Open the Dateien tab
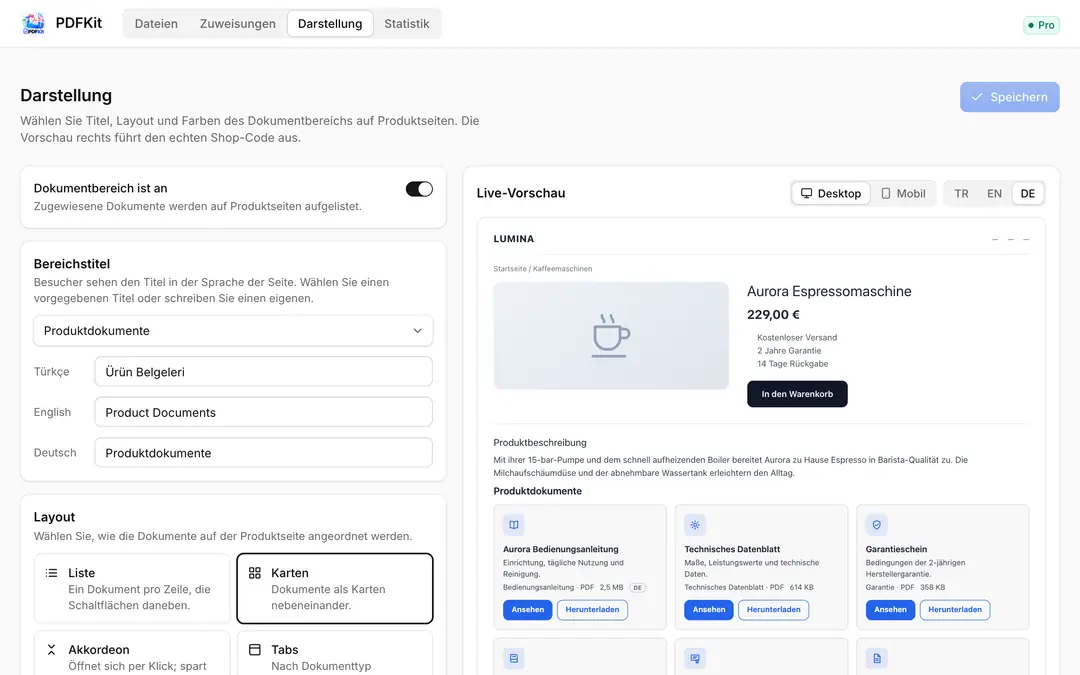This screenshot has height=675, width=1080. click(156, 23)
